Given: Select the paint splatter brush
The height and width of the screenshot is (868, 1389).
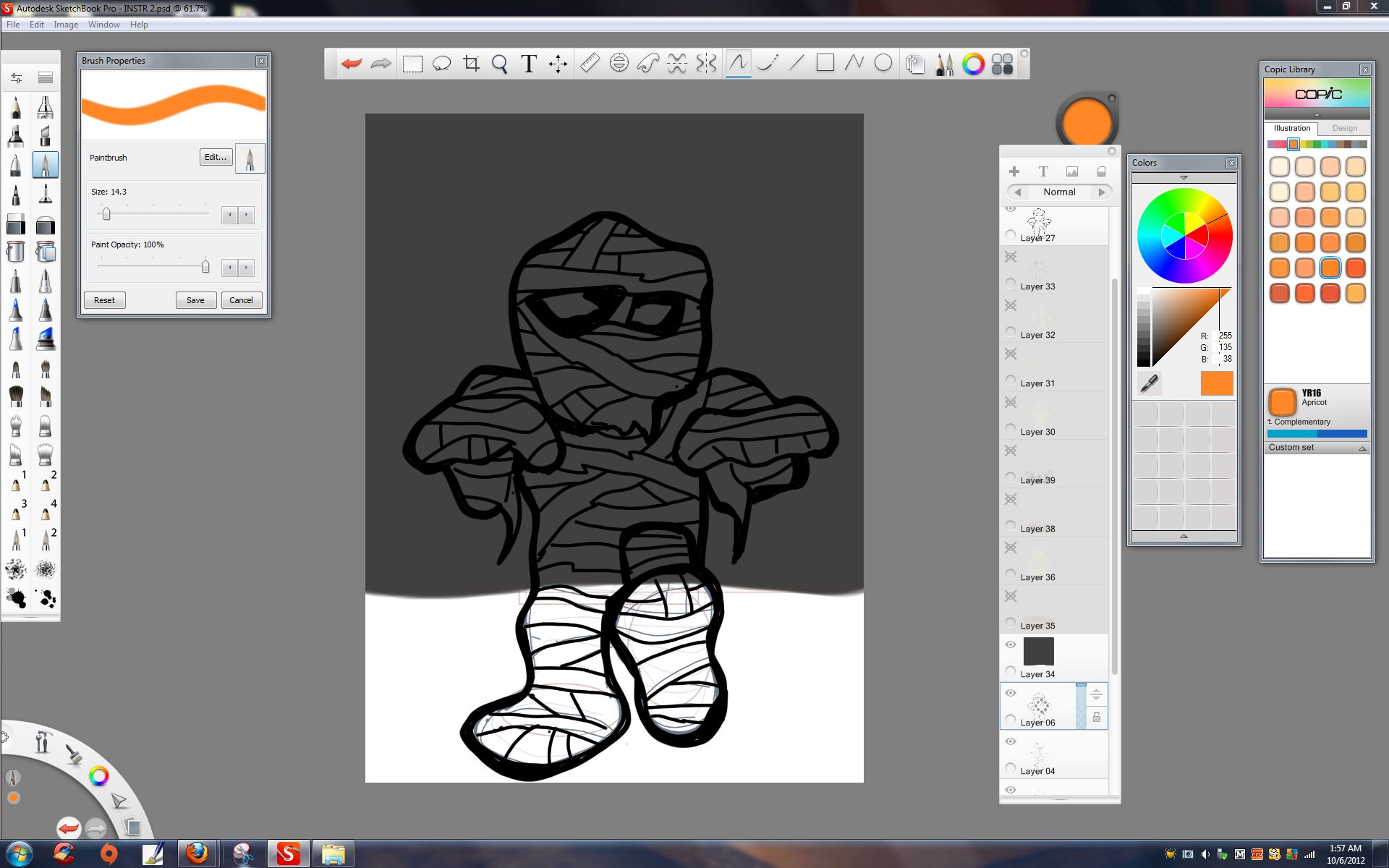Looking at the screenshot, I should click(x=16, y=598).
